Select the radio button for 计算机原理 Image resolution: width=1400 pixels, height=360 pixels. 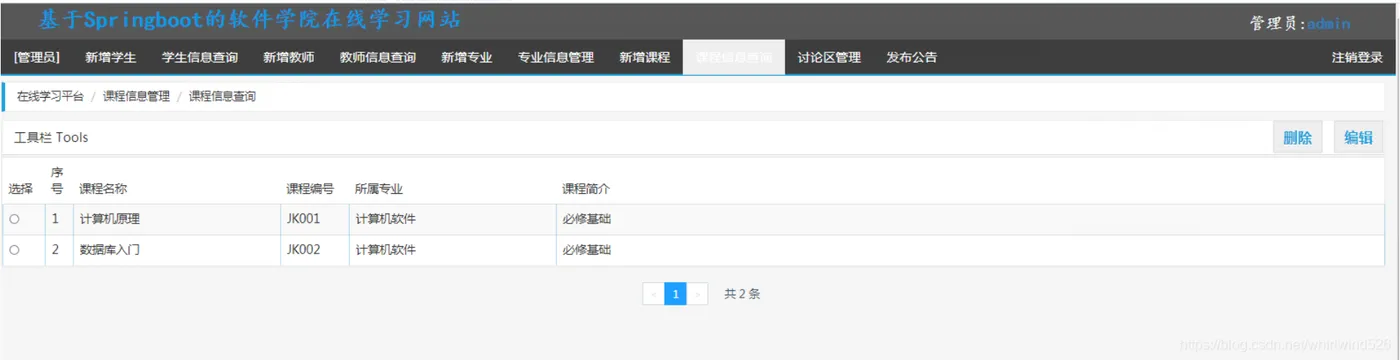14,219
